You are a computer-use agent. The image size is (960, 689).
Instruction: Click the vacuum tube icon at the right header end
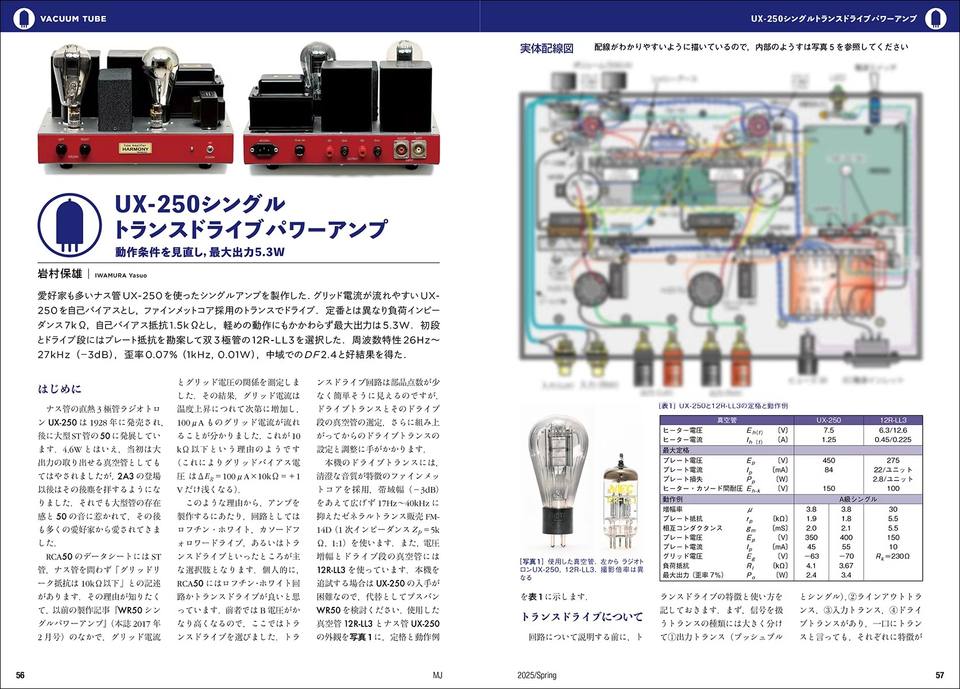pos(935,18)
